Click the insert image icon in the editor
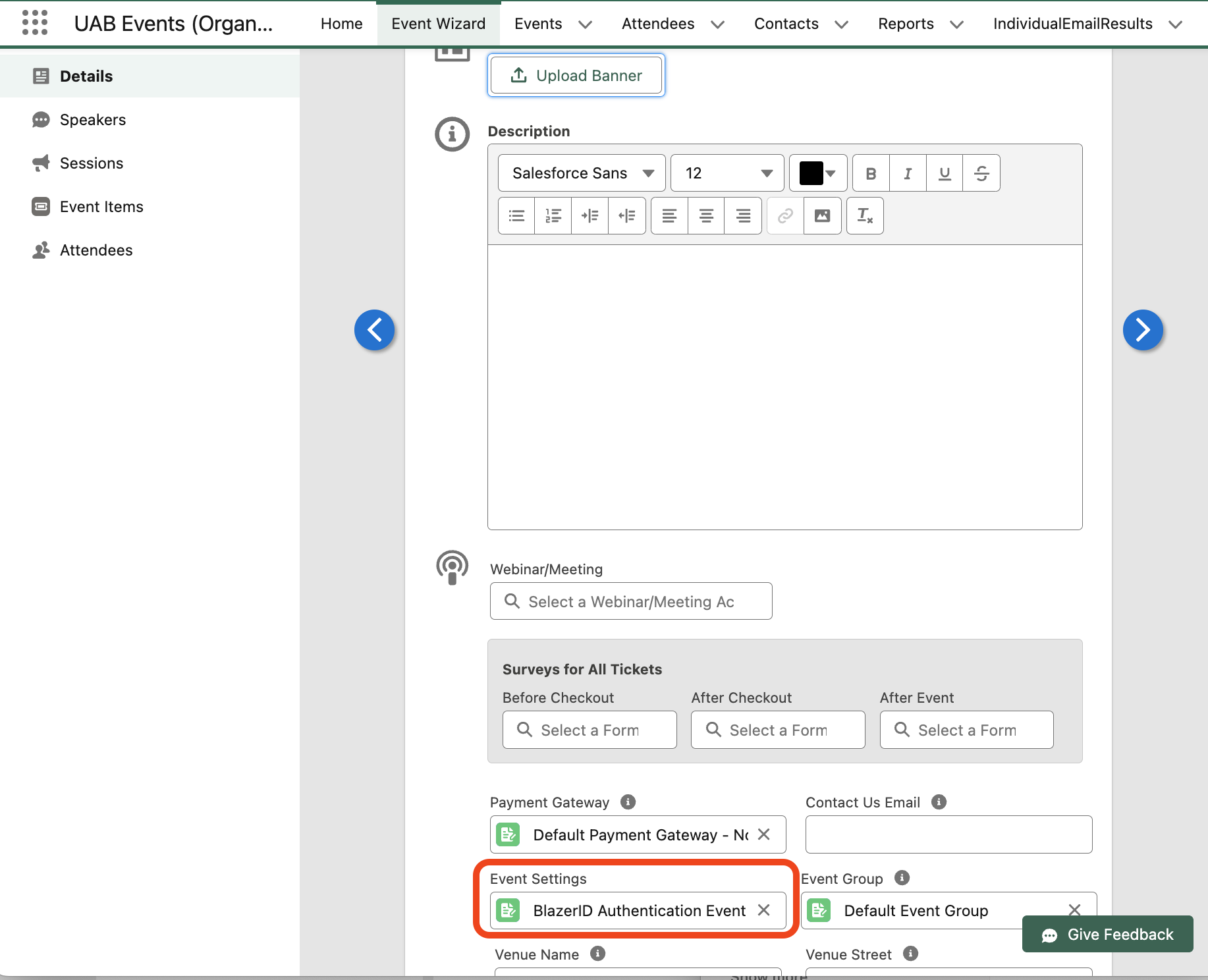The width and height of the screenshot is (1208, 980). click(822, 215)
